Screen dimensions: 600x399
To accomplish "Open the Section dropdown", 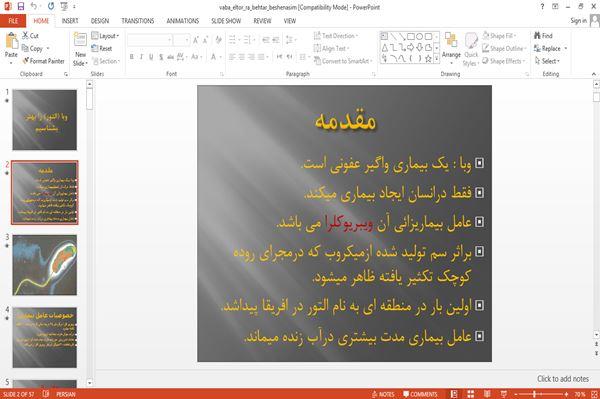I will click(x=106, y=61).
